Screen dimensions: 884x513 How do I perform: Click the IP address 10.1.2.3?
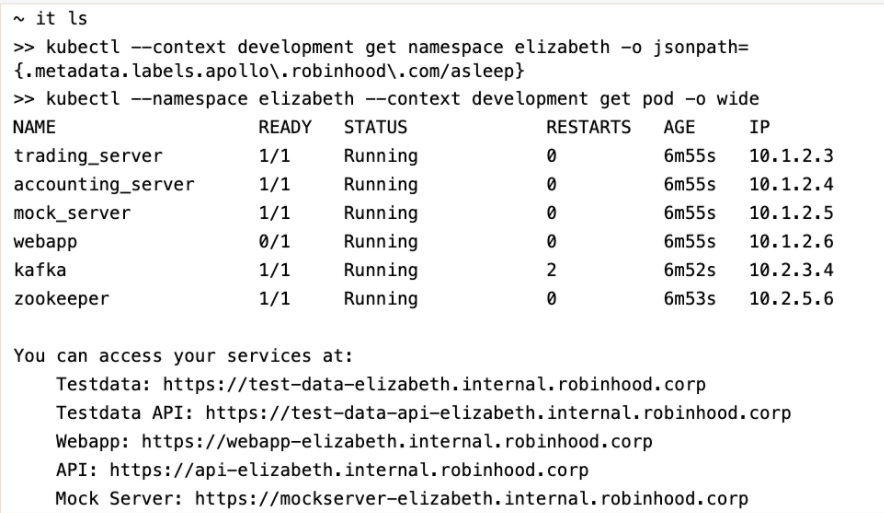point(791,156)
